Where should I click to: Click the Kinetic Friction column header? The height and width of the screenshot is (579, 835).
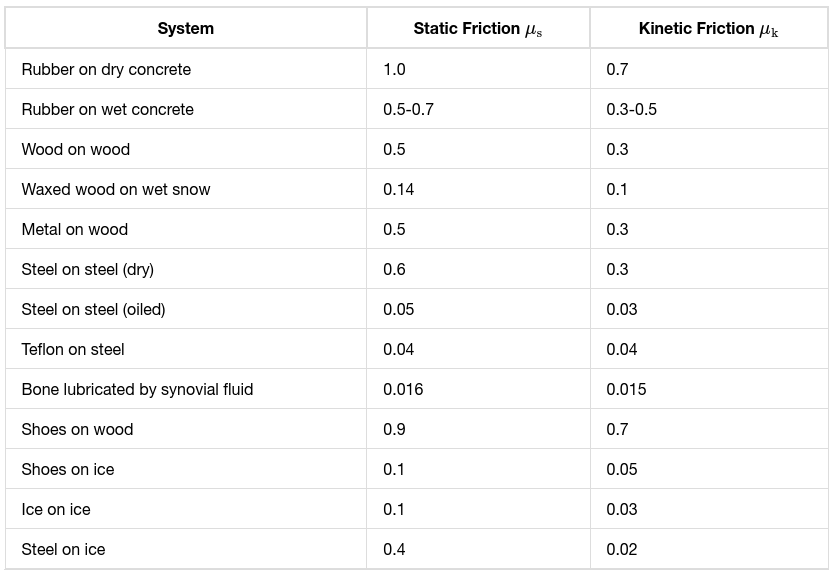707,28
